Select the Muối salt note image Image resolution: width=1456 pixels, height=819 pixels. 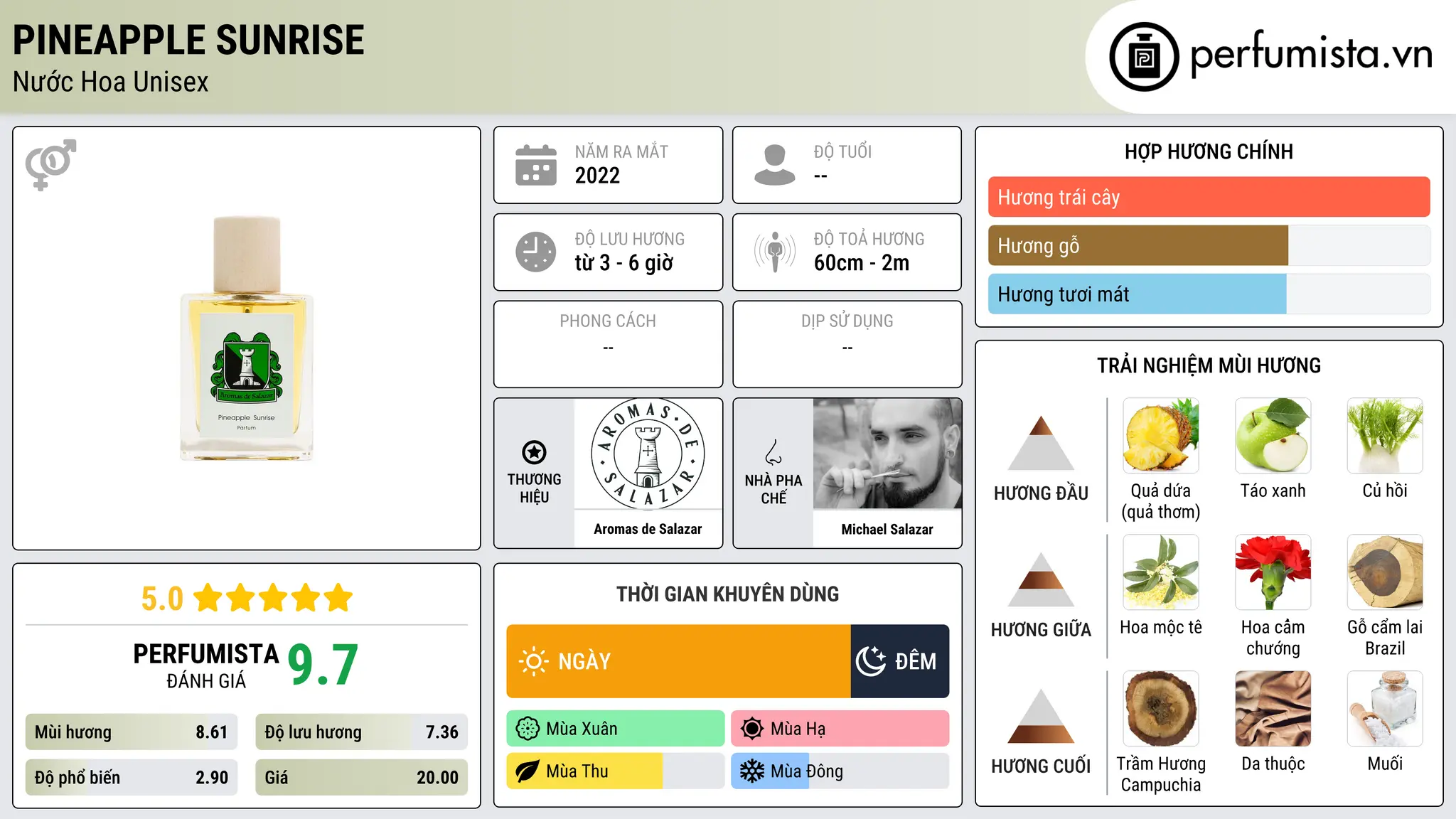pyautogui.click(x=1385, y=709)
